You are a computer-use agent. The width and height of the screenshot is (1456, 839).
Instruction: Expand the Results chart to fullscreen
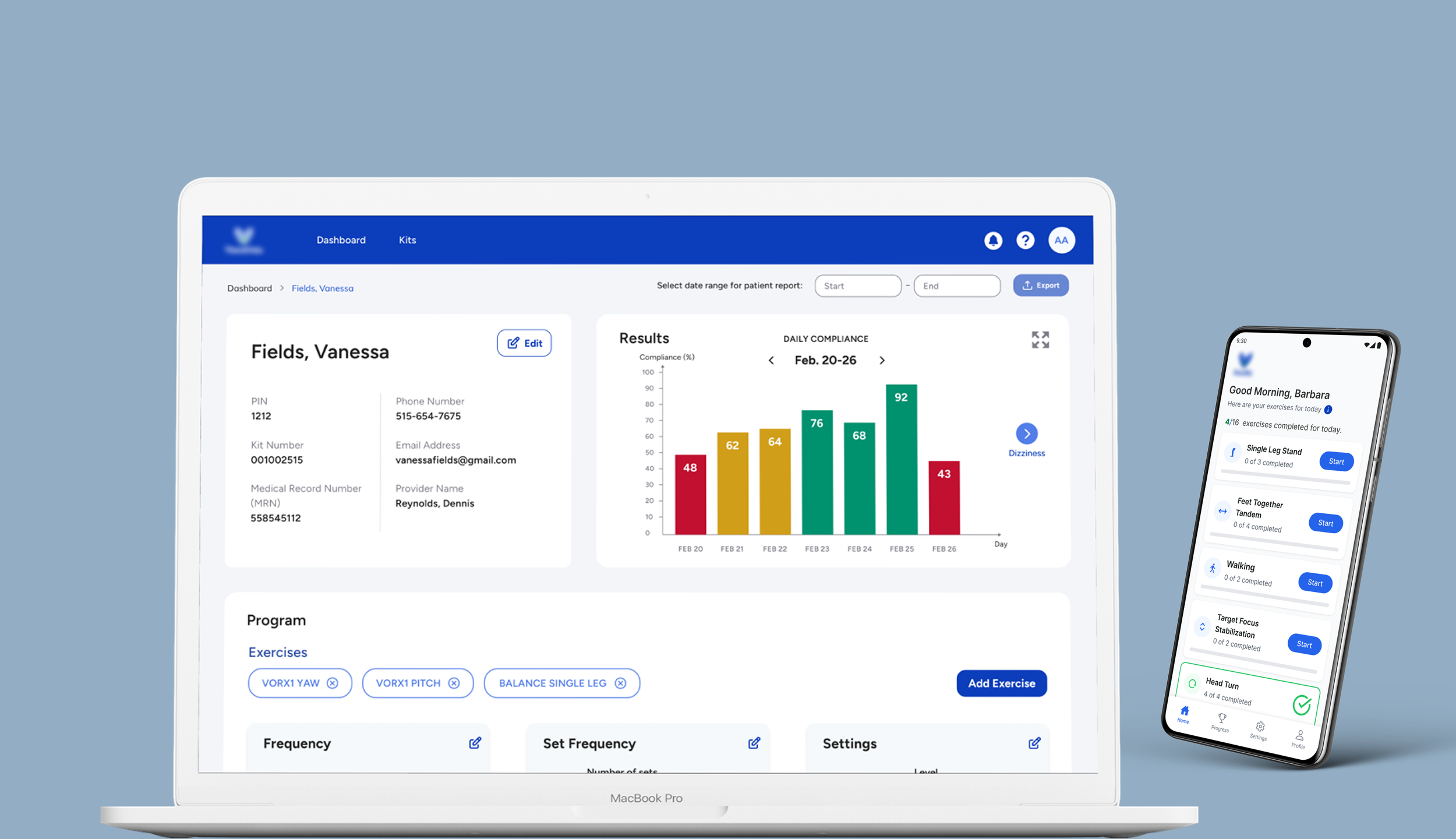click(1040, 340)
